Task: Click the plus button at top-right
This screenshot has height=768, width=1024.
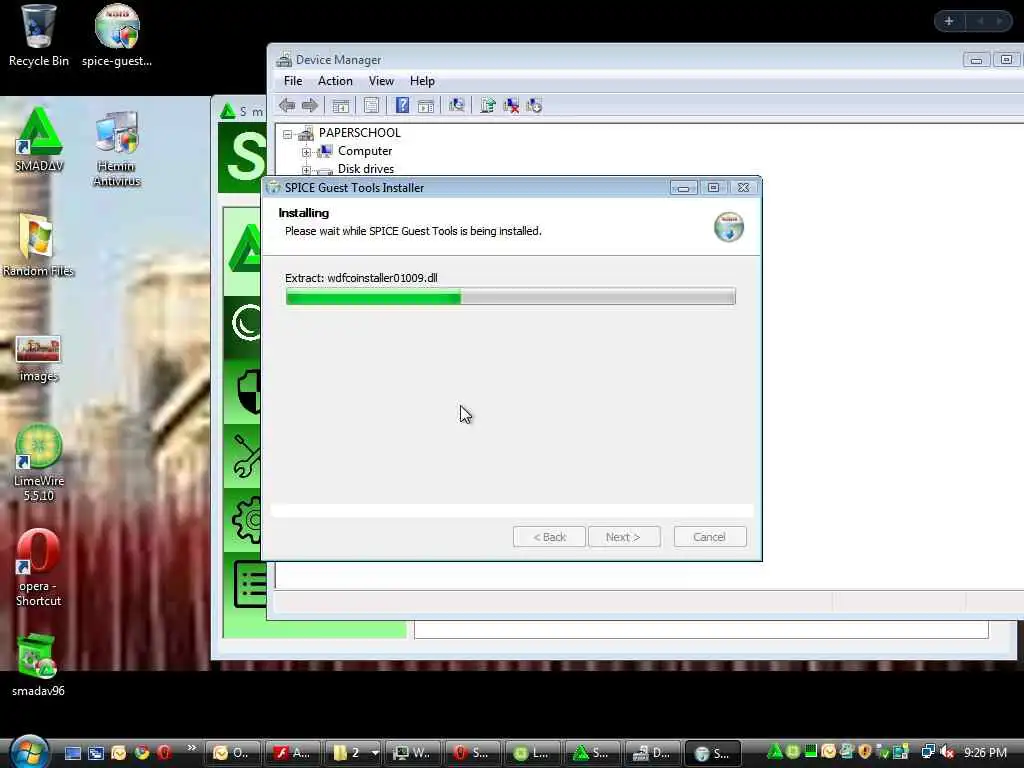Action: [949, 22]
